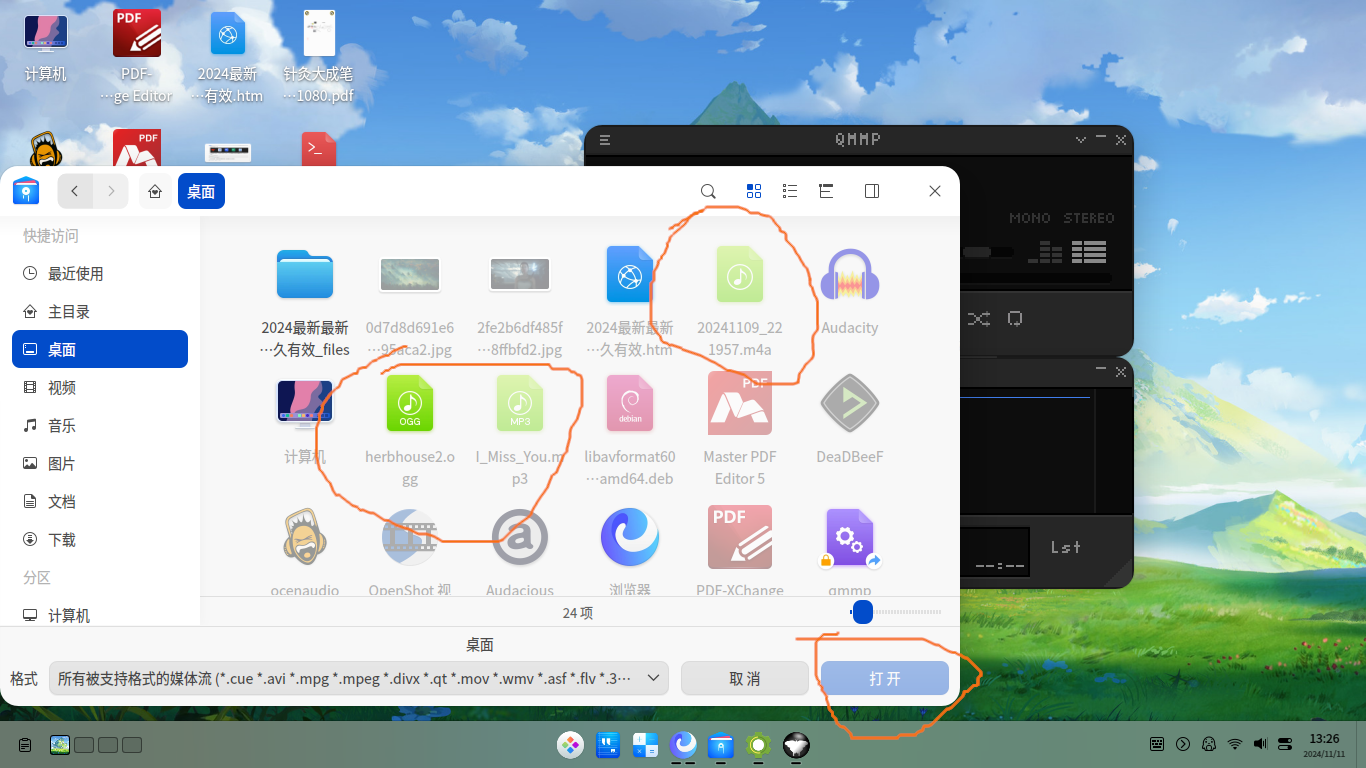Open the search in the file dialog

click(708, 191)
